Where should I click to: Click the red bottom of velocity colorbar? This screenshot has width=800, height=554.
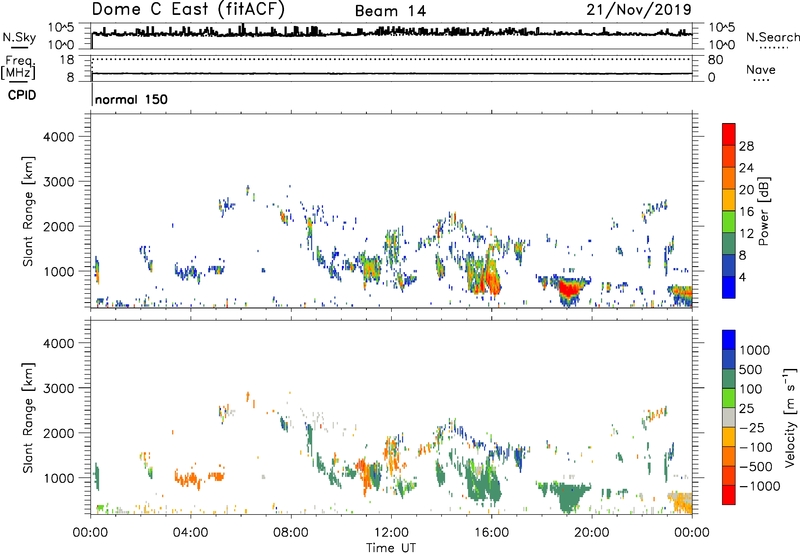[729, 495]
